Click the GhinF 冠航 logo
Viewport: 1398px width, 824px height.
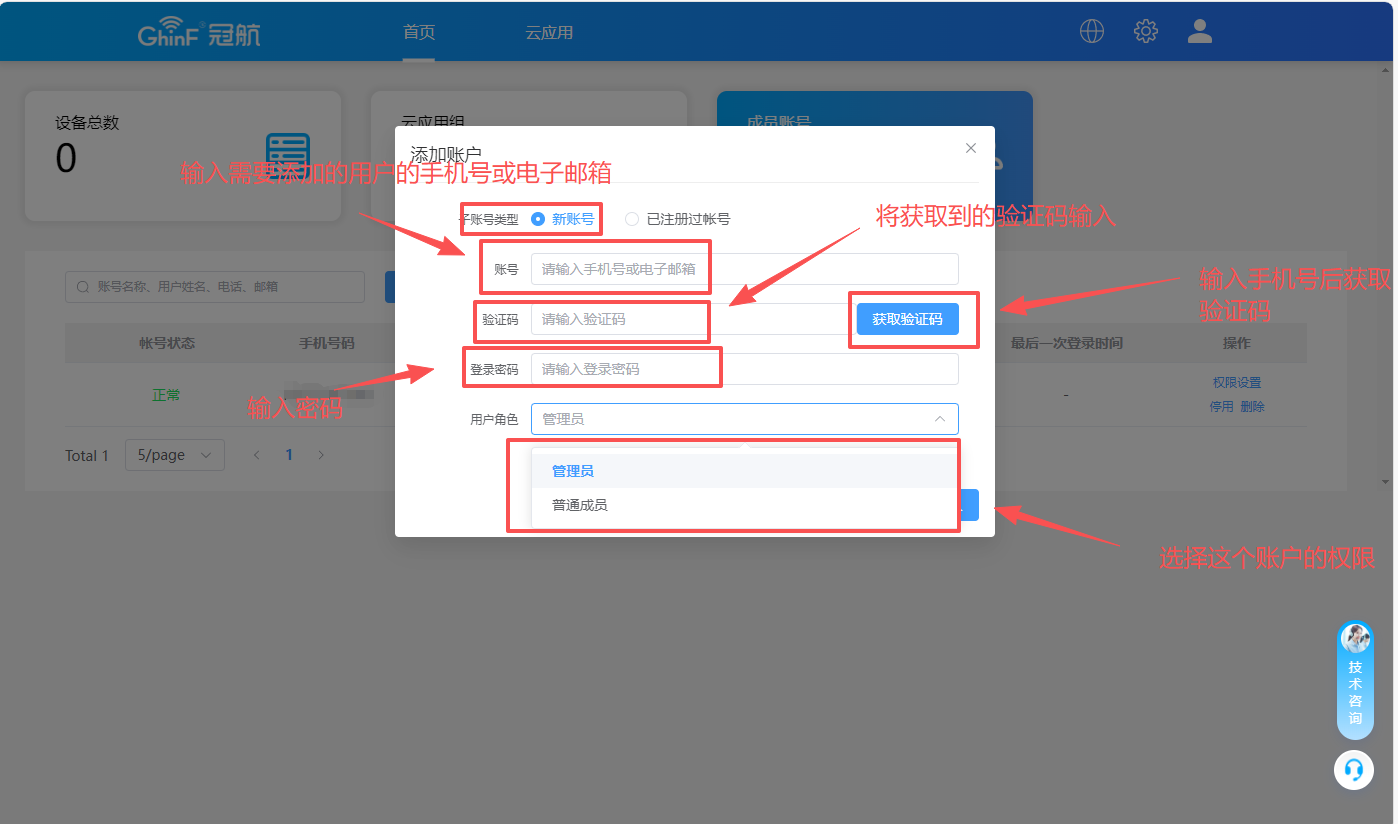[x=199, y=34]
